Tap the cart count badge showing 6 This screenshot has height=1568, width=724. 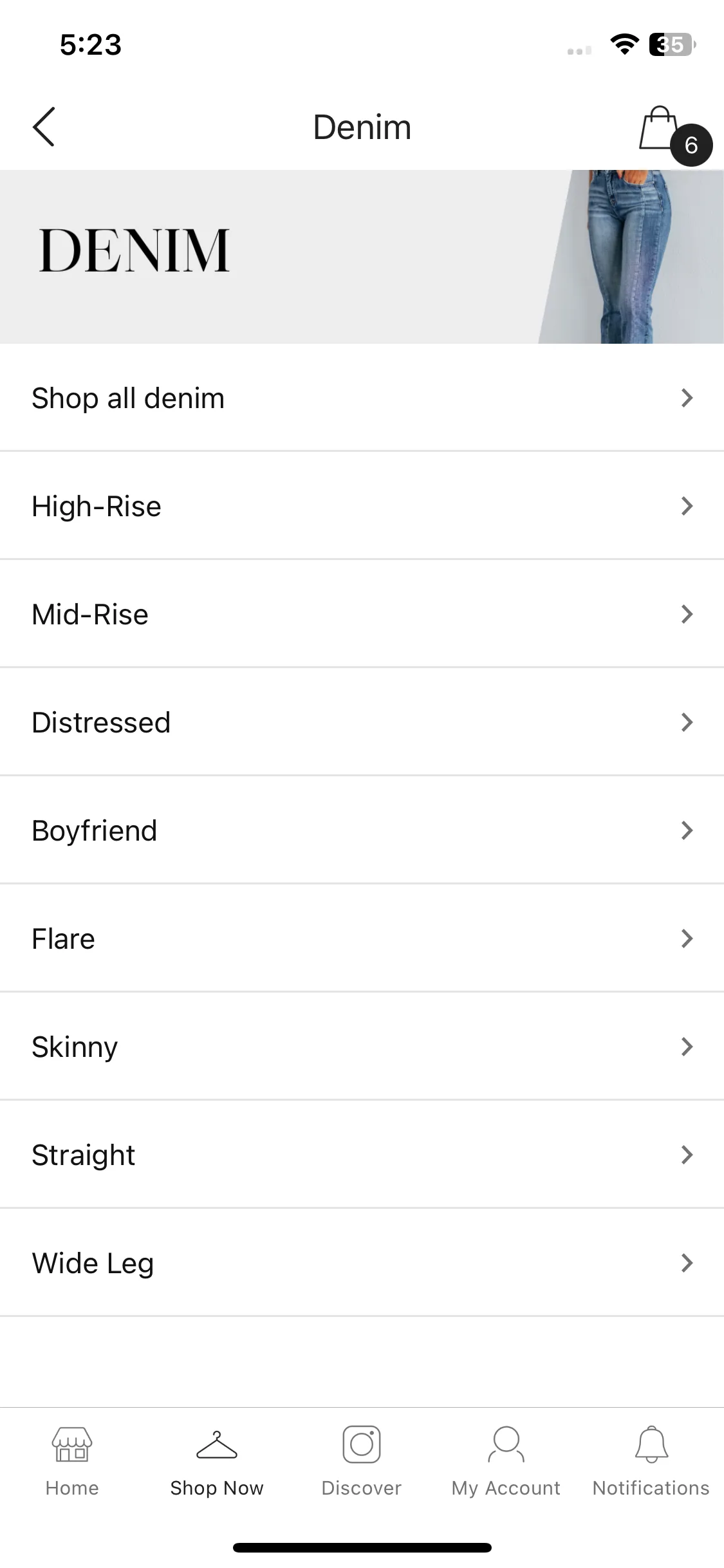click(x=691, y=145)
